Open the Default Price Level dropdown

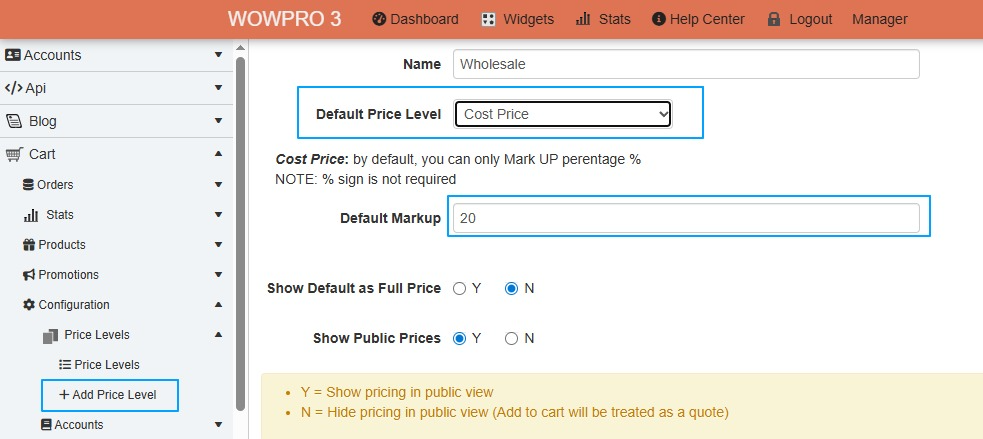563,114
